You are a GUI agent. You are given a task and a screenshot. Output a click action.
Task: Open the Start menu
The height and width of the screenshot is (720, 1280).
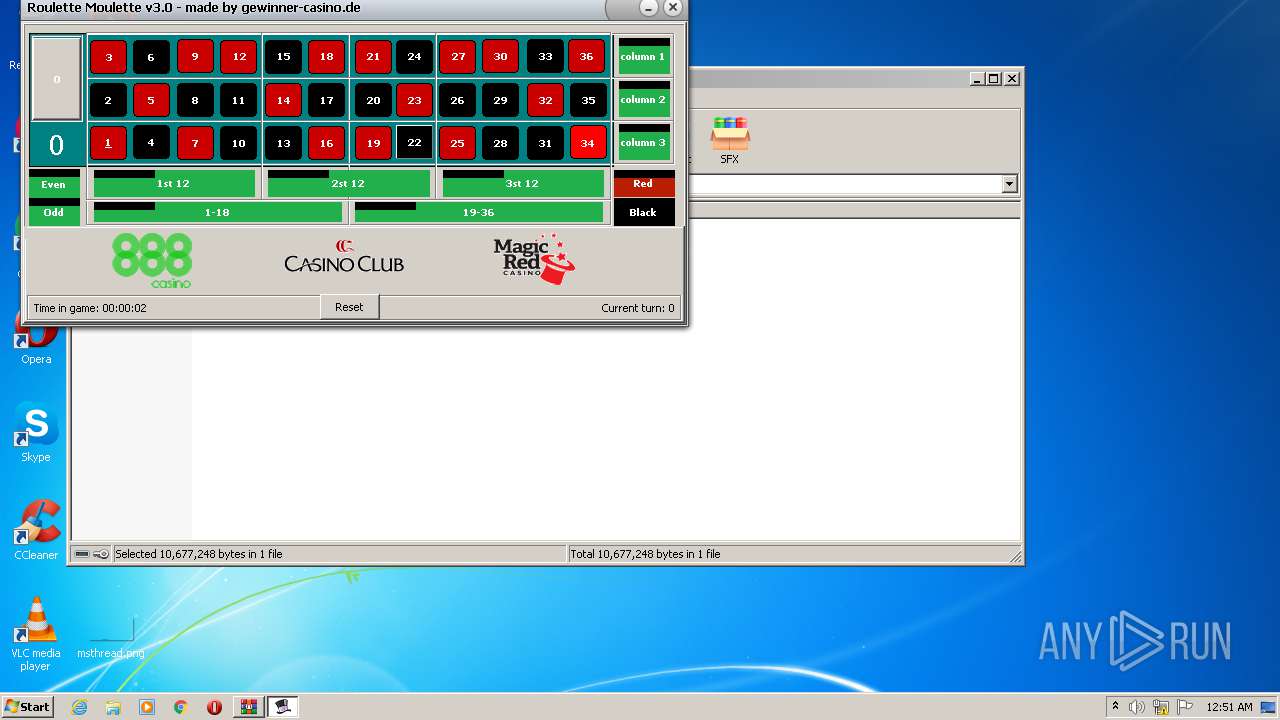[27, 707]
